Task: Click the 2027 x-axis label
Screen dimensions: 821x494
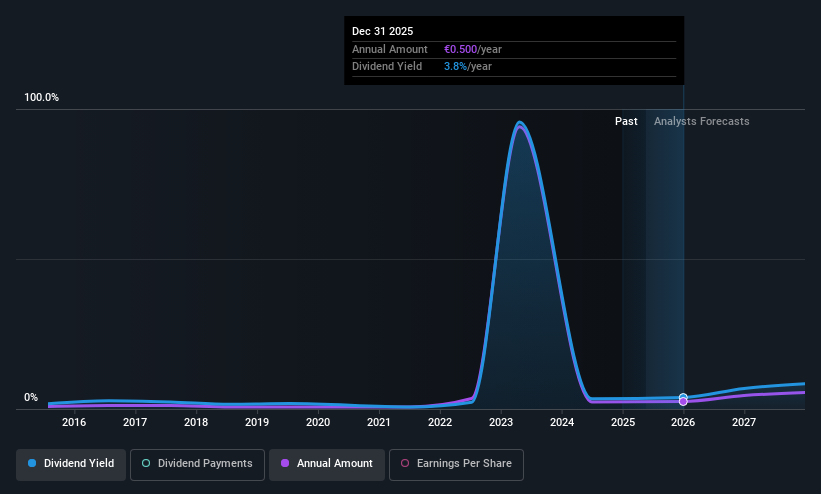Action: pos(744,422)
